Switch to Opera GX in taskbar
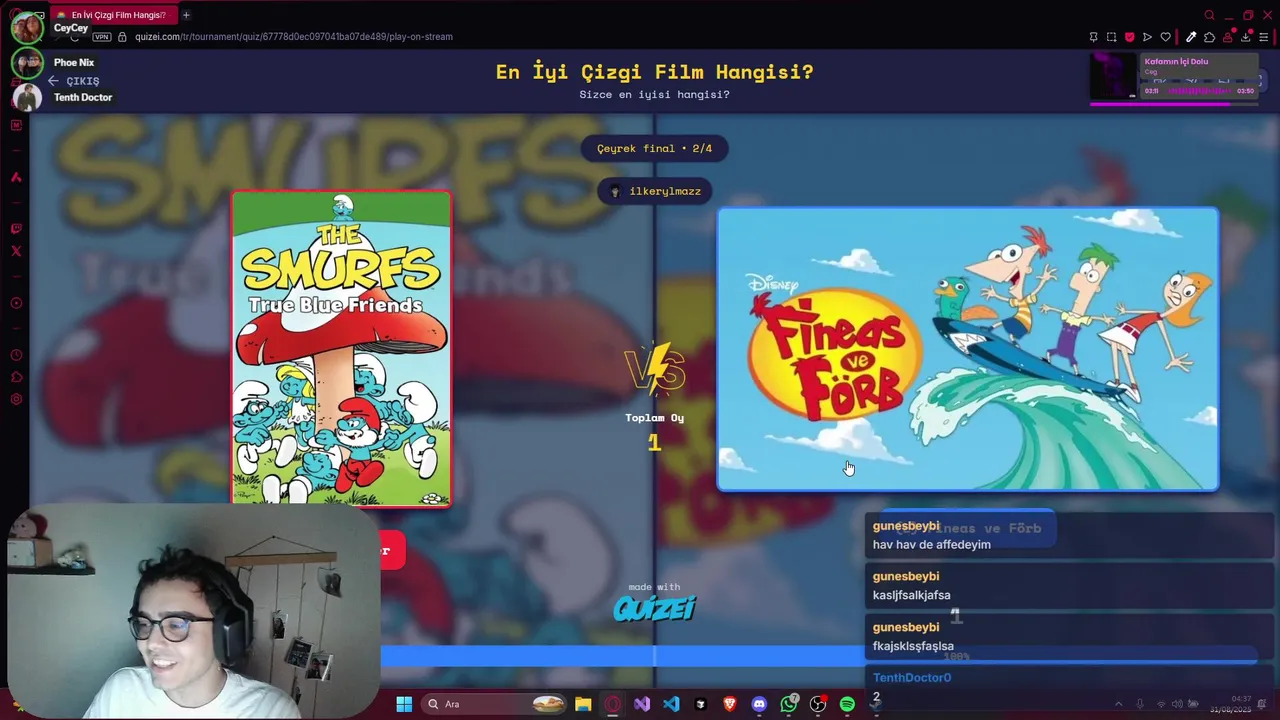Screen dimensions: 1280x720 coord(612,704)
